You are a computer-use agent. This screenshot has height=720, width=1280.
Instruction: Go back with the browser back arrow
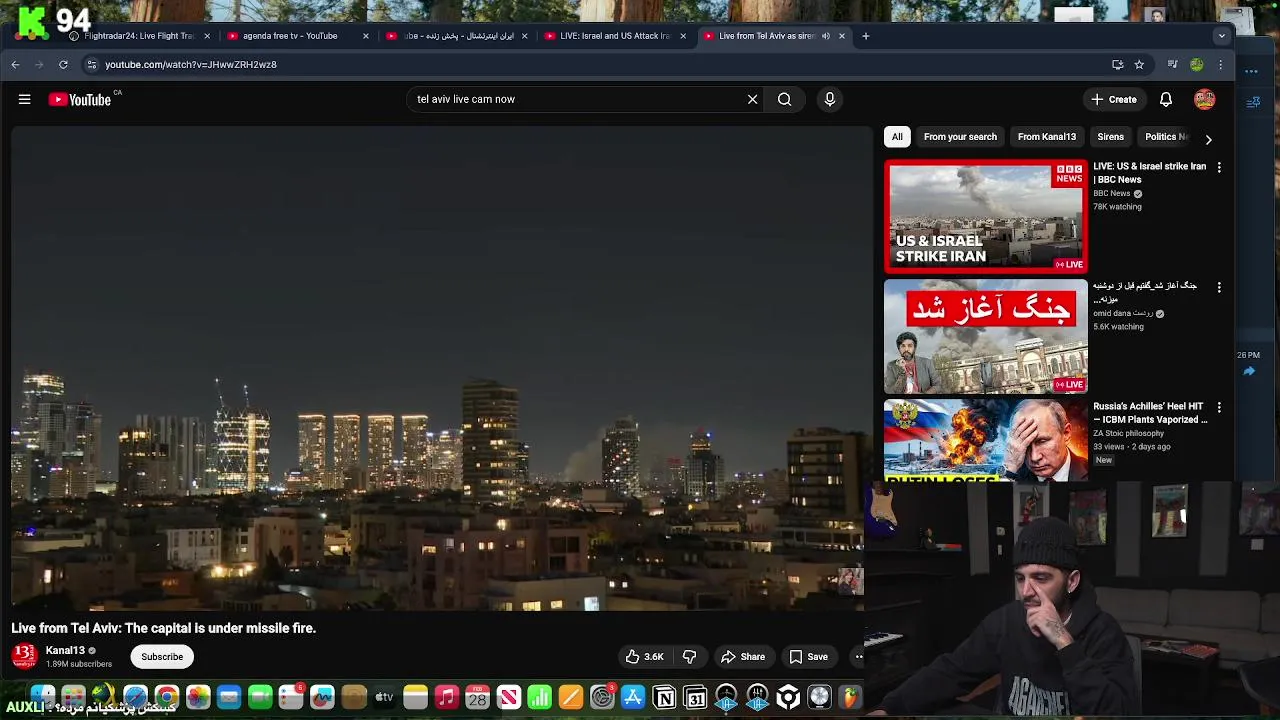click(15, 64)
